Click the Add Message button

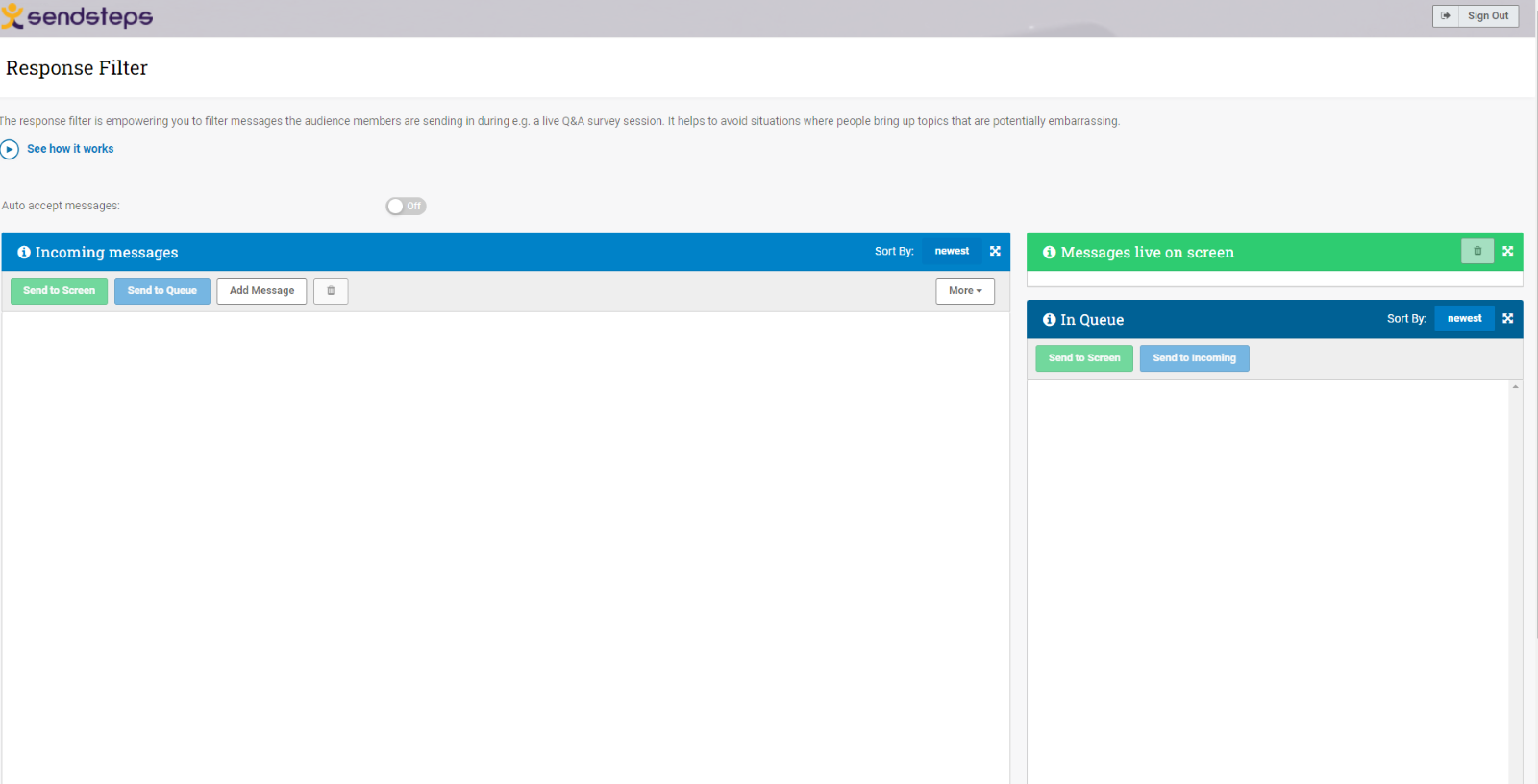pyautogui.click(x=261, y=291)
